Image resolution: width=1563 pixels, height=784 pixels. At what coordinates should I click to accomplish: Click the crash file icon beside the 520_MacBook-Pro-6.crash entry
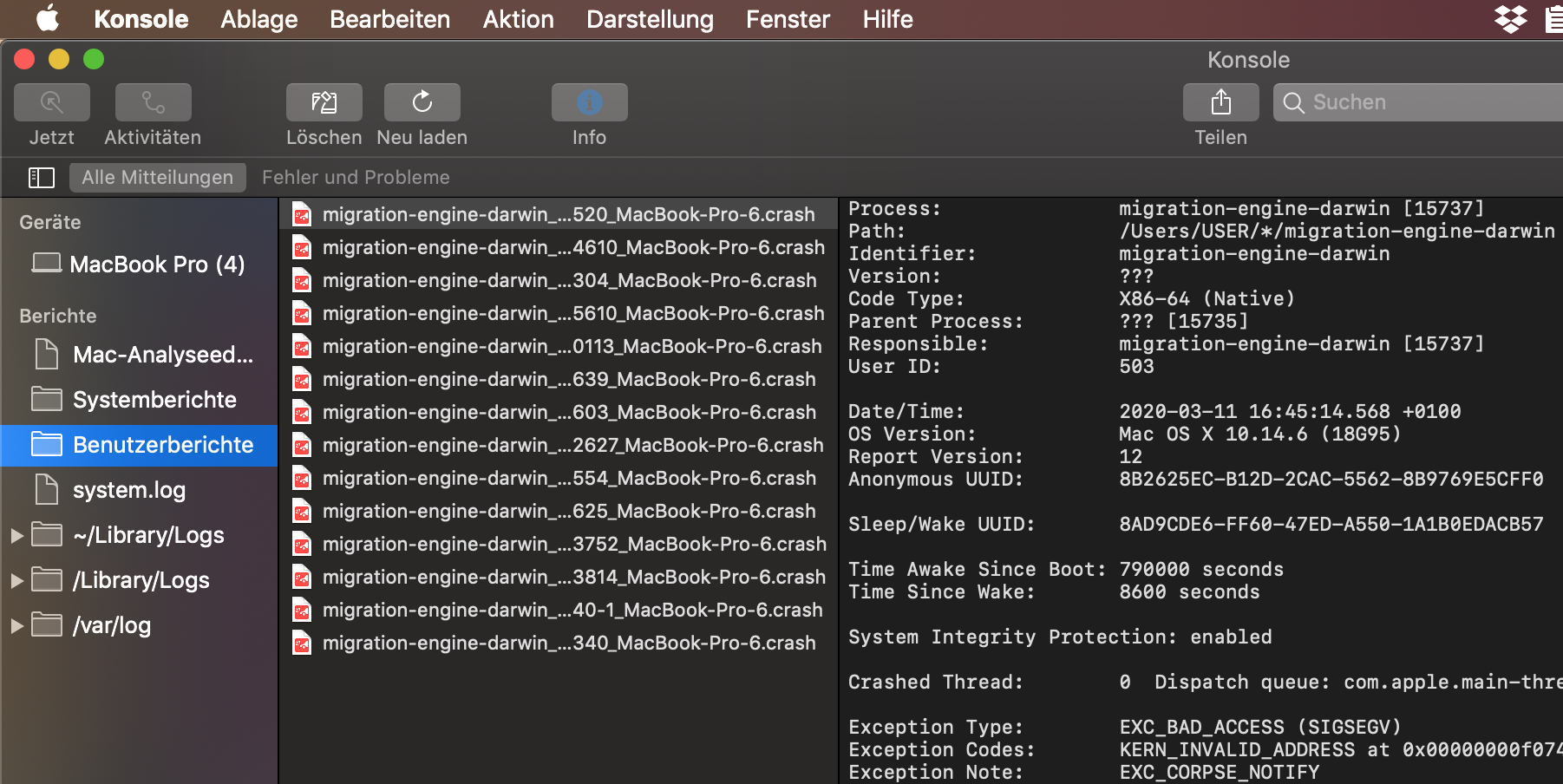coord(302,214)
